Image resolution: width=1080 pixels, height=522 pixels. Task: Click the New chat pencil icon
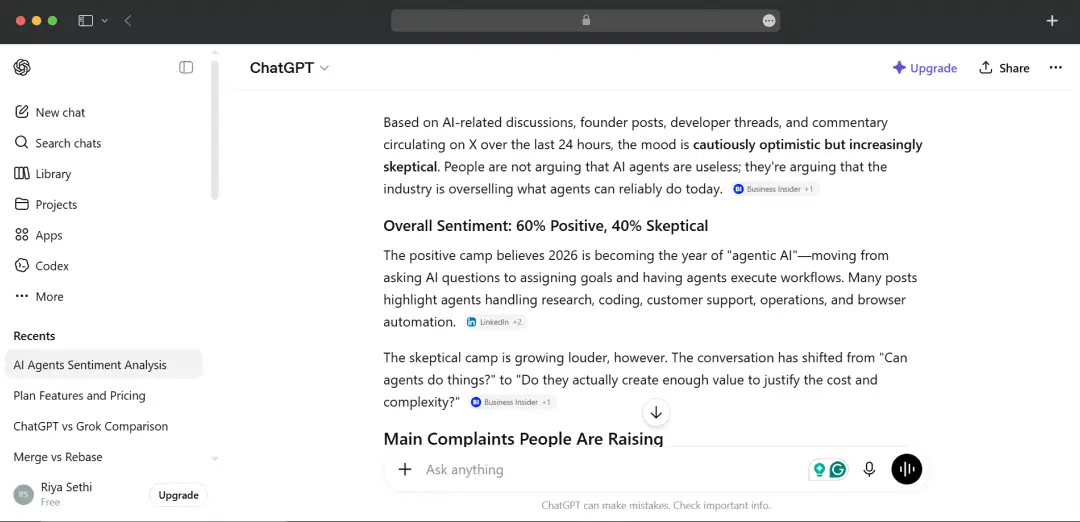click(x=21, y=112)
